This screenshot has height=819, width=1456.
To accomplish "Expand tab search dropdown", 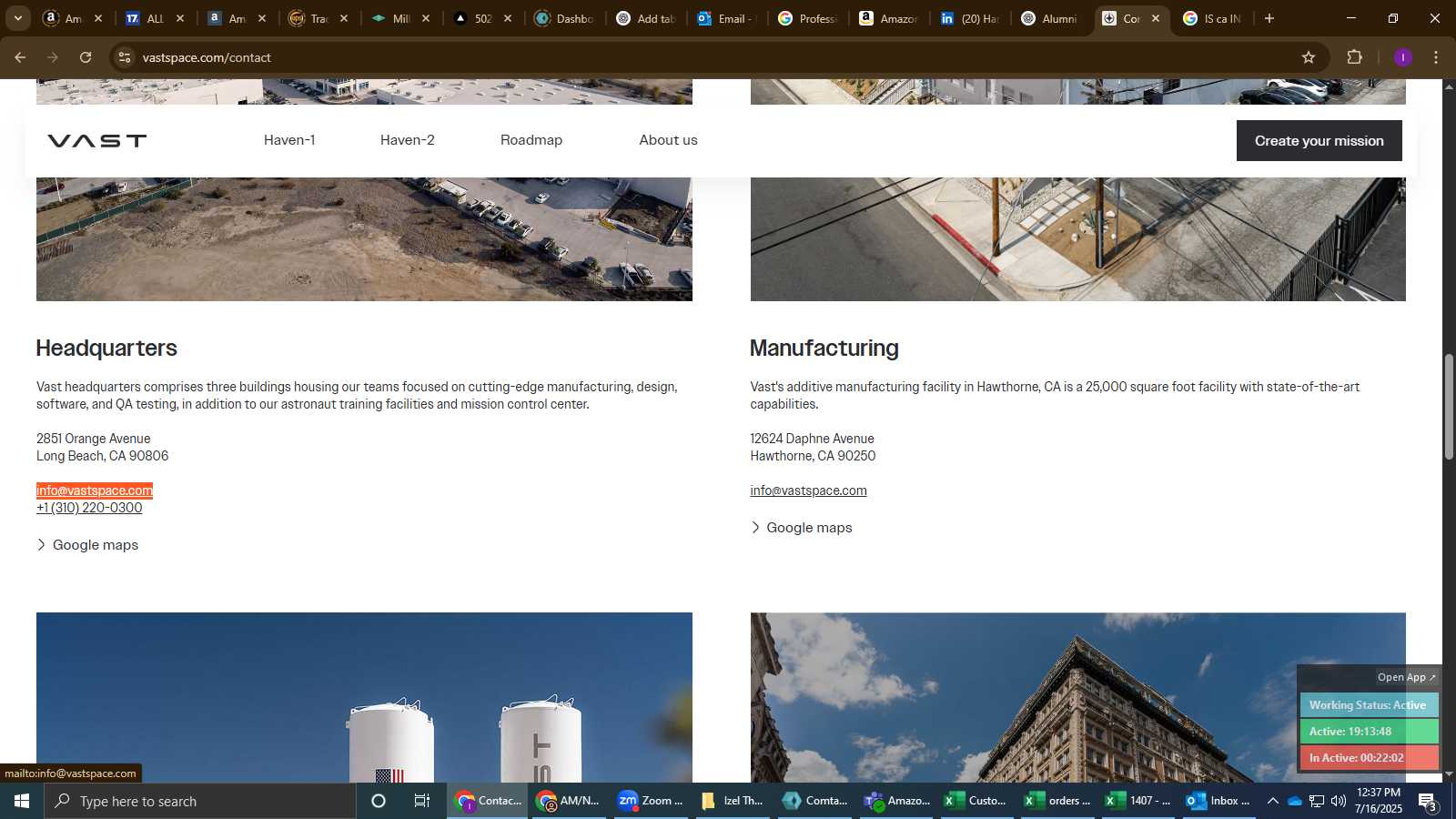I will pyautogui.click(x=17, y=18).
